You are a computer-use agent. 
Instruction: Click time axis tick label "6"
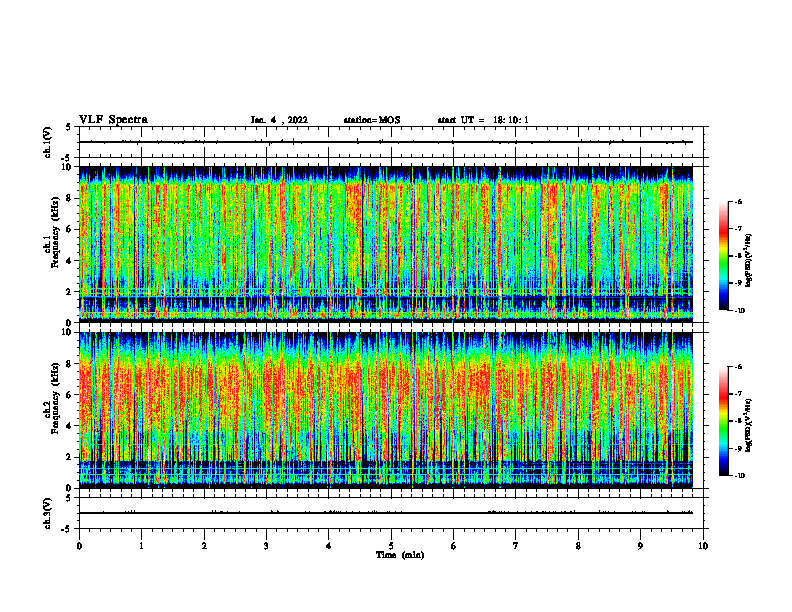tap(454, 546)
